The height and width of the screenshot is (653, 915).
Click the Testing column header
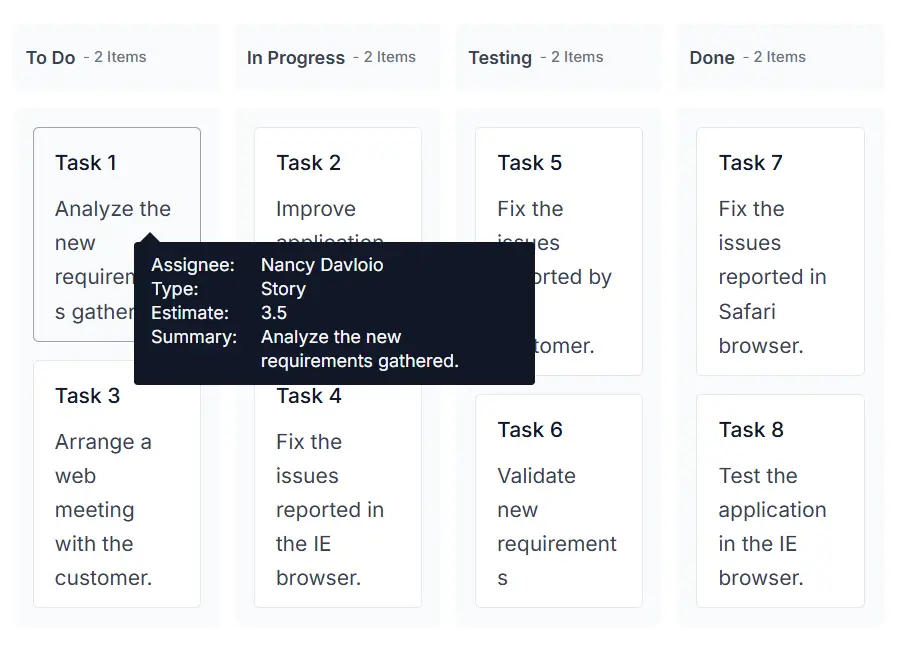(559, 57)
